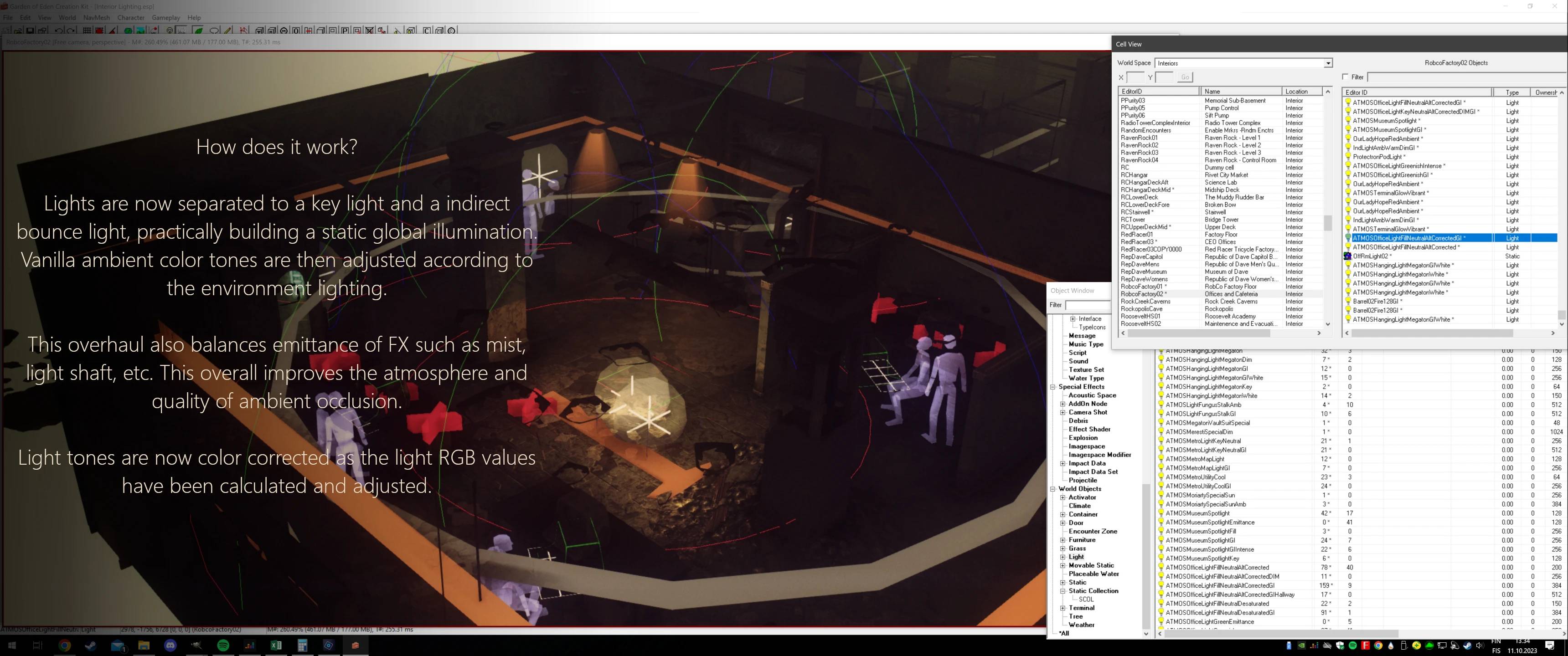Collapse the Special Effects tree category
1568x656 pixels.
[x=1052, y=386]
